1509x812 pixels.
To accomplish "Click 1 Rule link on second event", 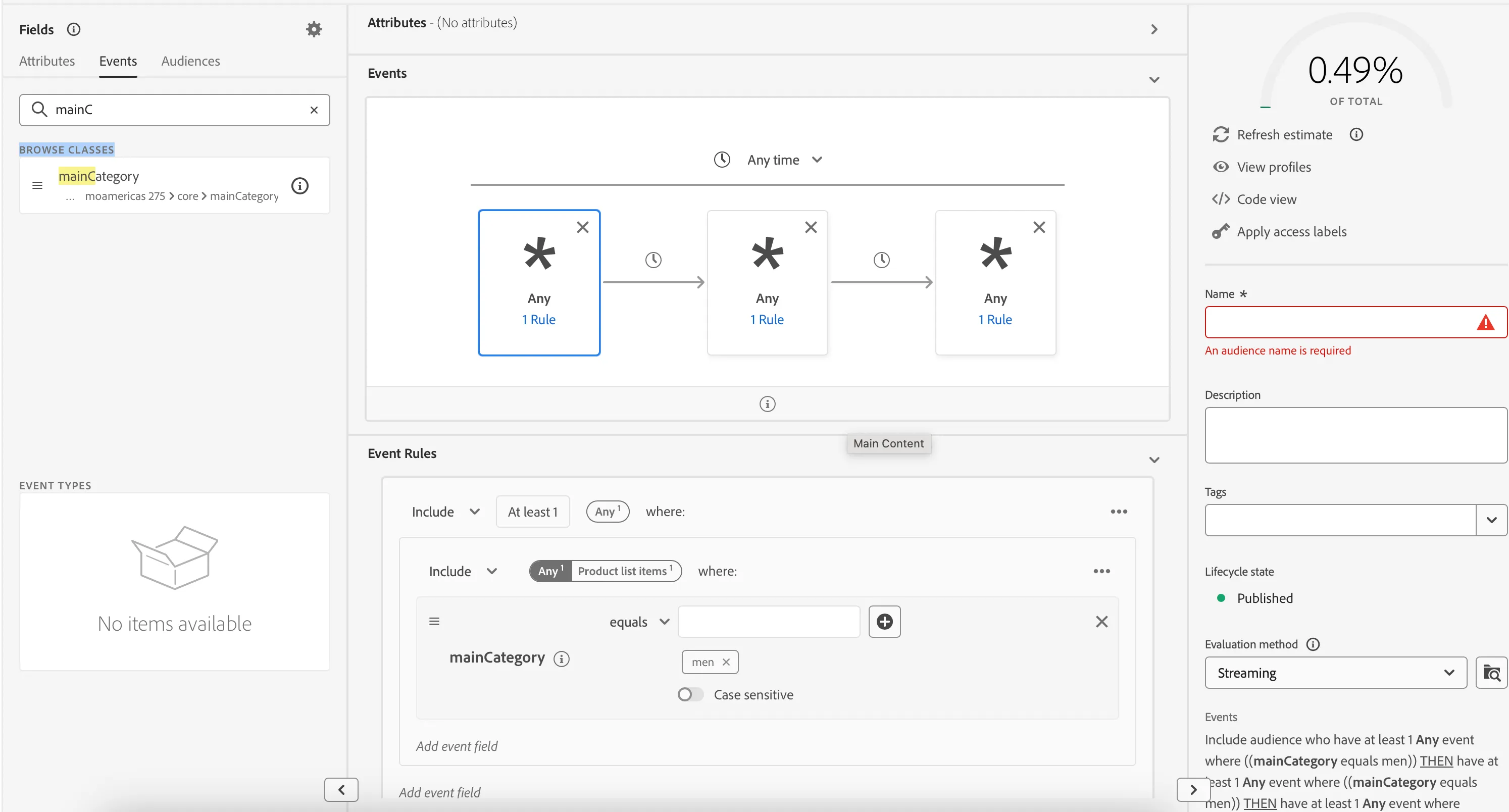I will click(x=767, y=320).
